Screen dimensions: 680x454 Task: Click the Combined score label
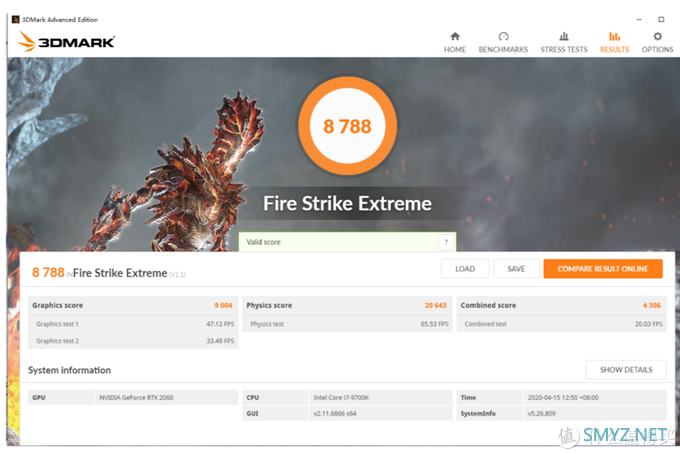[x=488, y=305]
